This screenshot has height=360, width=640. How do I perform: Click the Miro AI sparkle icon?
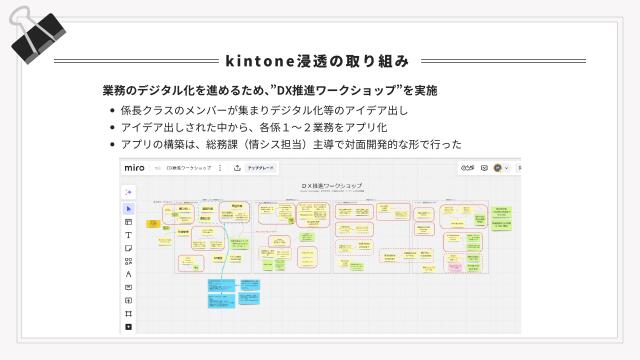[x=129, y=192]
